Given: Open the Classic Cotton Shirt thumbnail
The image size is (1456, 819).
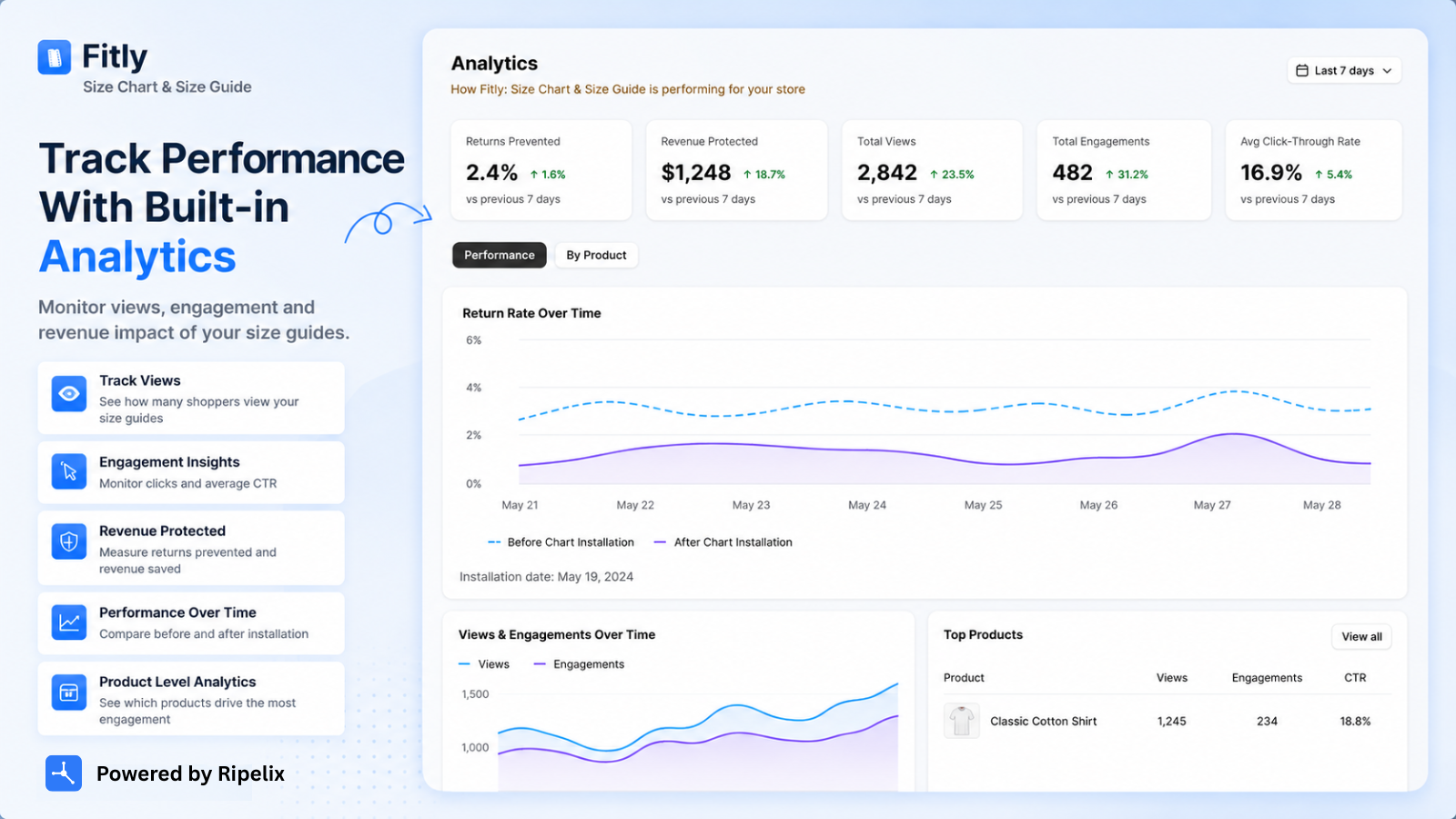Looking at the screenshot, I should pos(962,721).
